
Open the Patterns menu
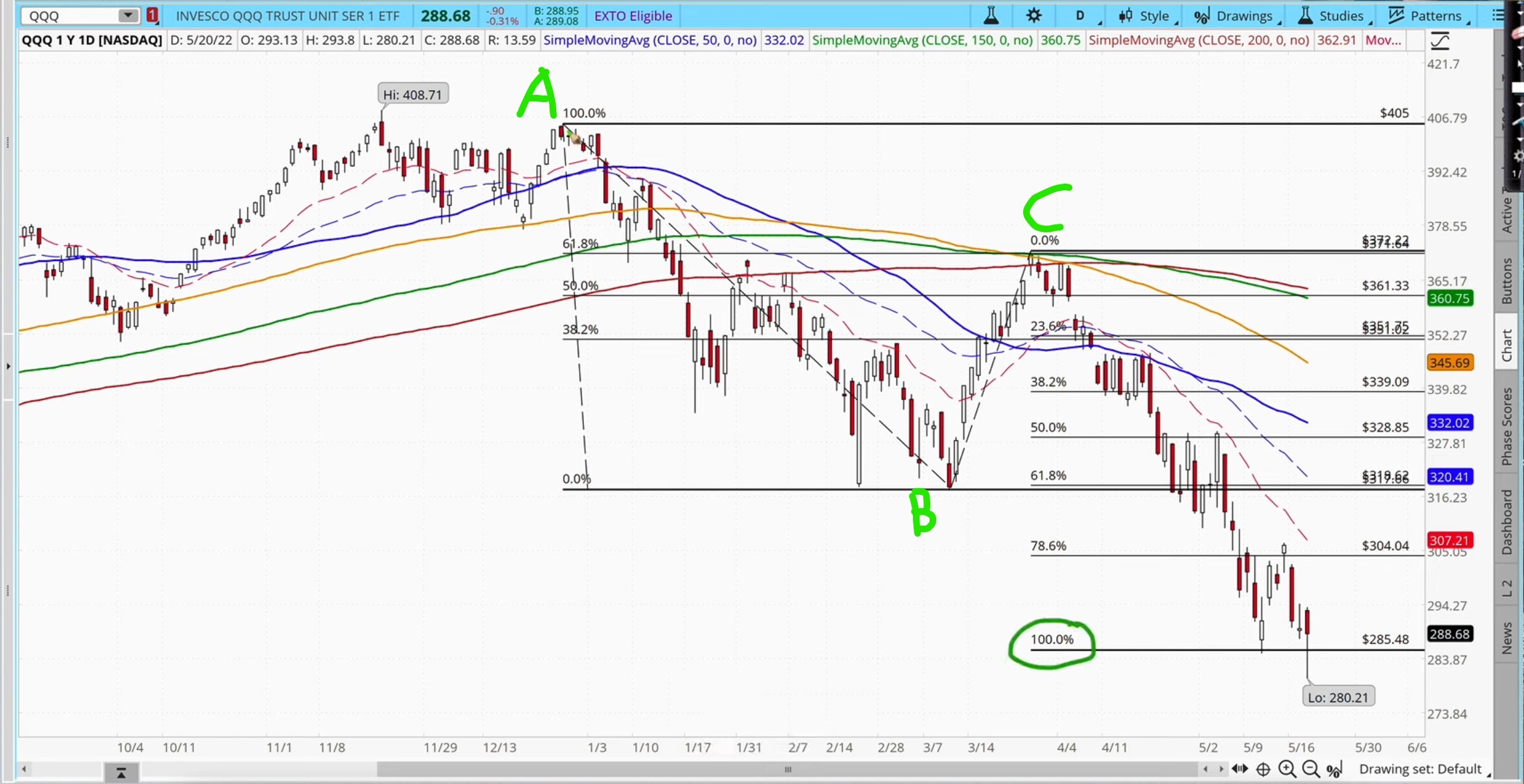pyautogui.click(x=1428, y=16)
